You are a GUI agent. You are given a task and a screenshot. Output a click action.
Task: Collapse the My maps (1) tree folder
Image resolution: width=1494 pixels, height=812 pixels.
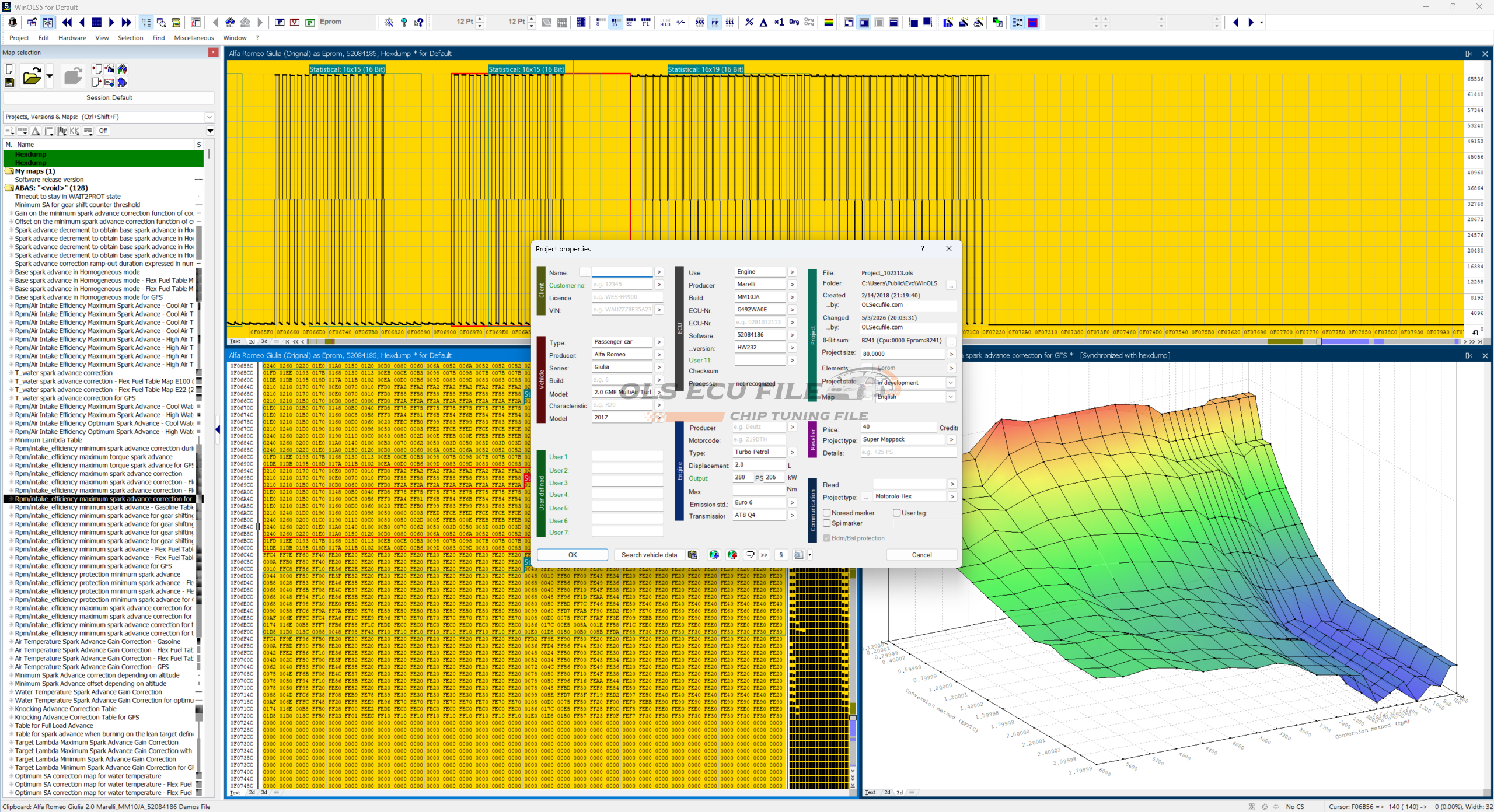pyautogui.click(x=9, y=171)
